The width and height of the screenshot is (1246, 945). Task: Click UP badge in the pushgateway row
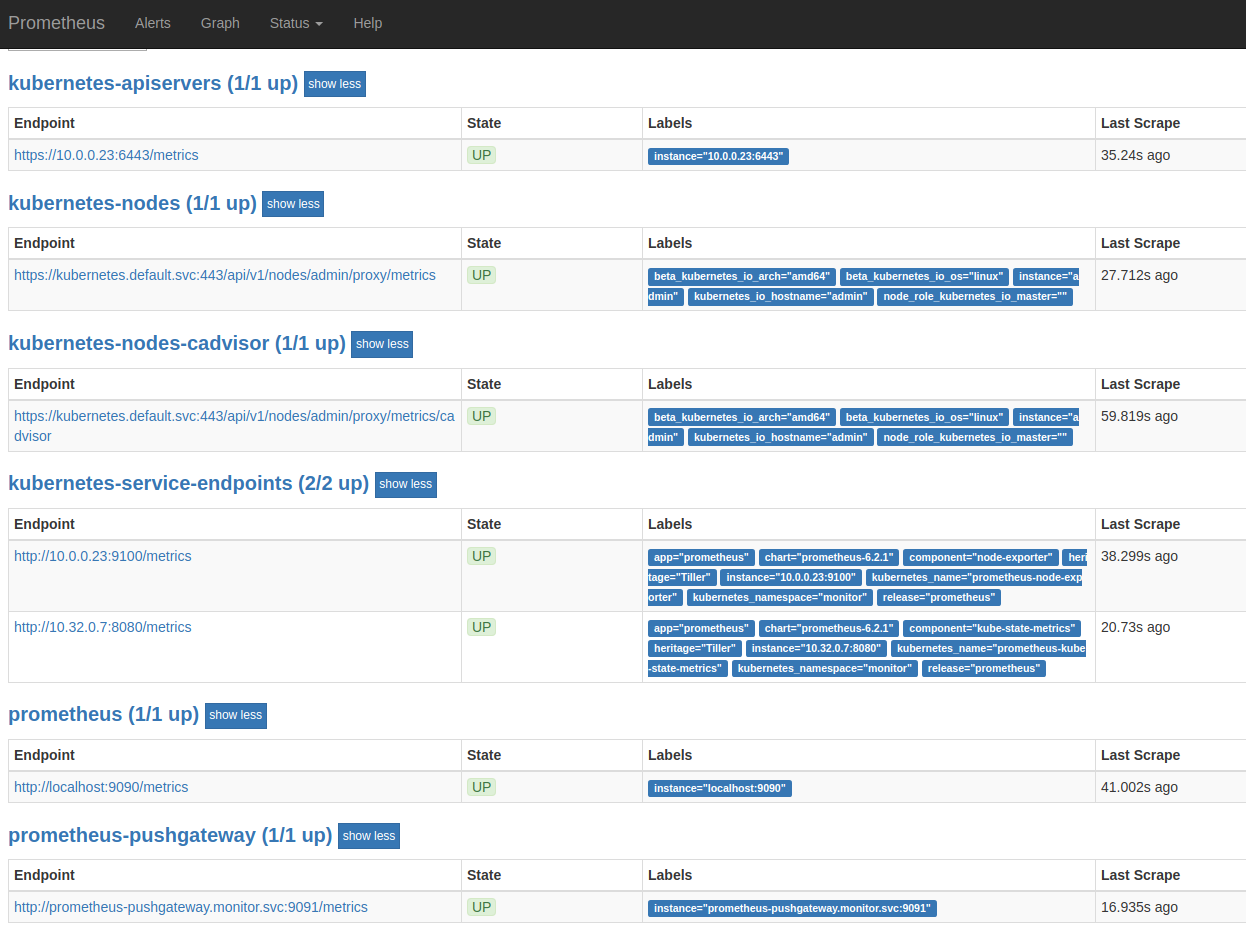click(x=482, y=907)
